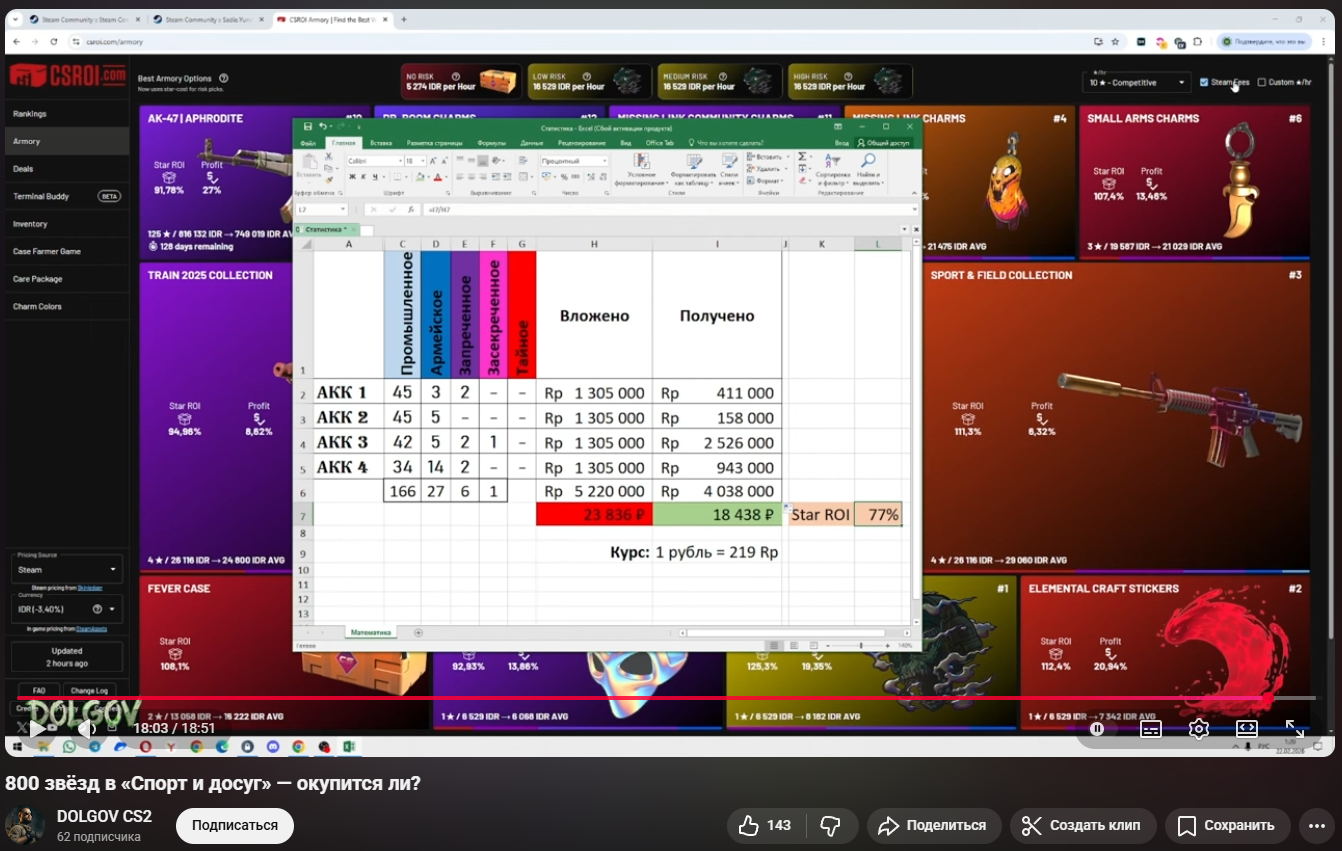Viewport: 1342px width, 851px height.
Task: Open video player settings gear
Action: [x=1199, y=729]
